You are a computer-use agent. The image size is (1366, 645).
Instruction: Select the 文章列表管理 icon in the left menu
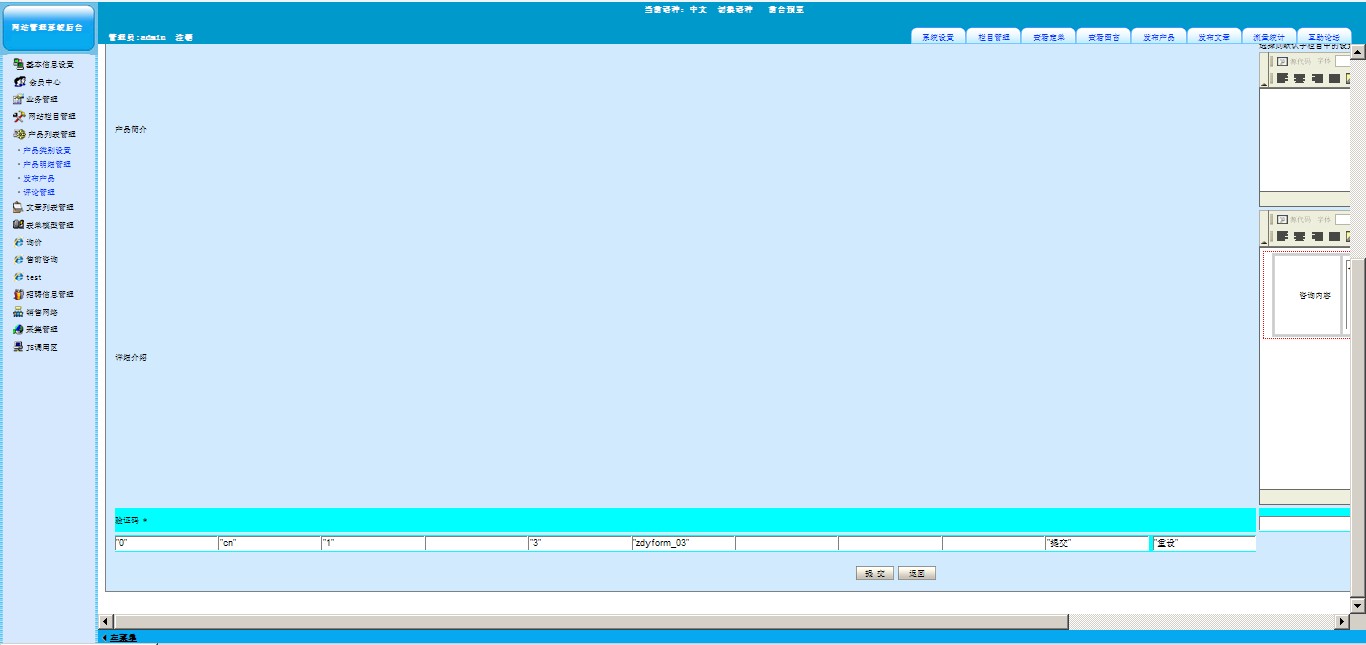(x=18, y=208)
